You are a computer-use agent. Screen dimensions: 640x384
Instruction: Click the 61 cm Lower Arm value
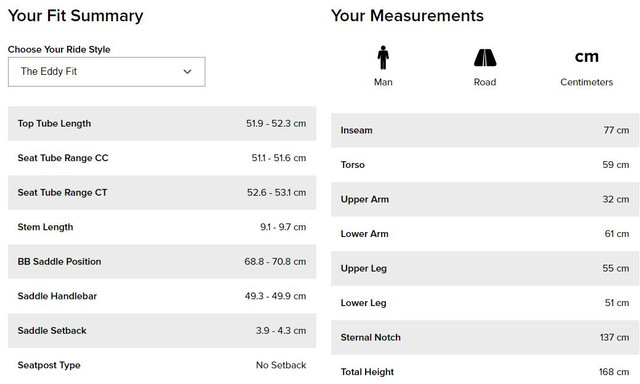pyautogui.click(x=617, y=234)
